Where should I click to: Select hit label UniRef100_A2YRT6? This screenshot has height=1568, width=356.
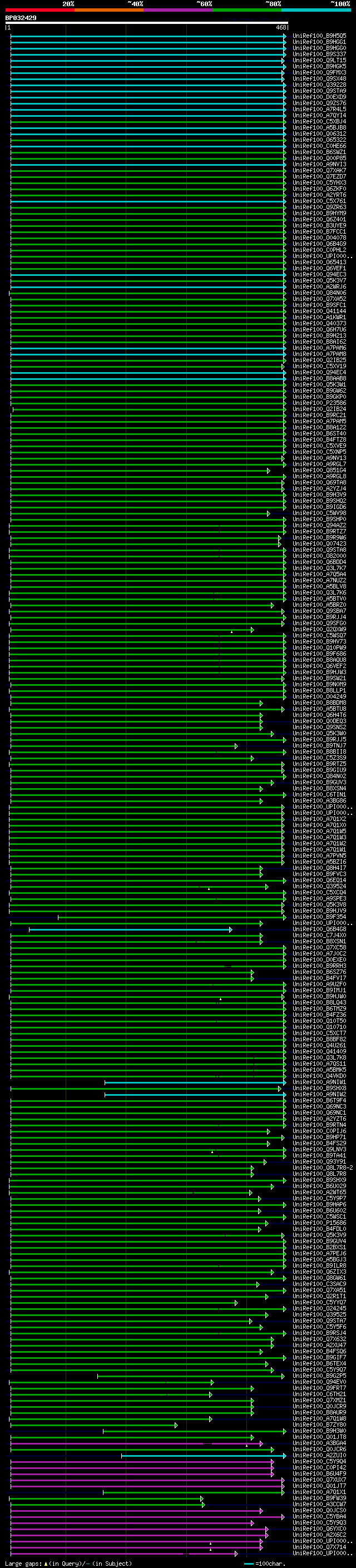point(319,195)
